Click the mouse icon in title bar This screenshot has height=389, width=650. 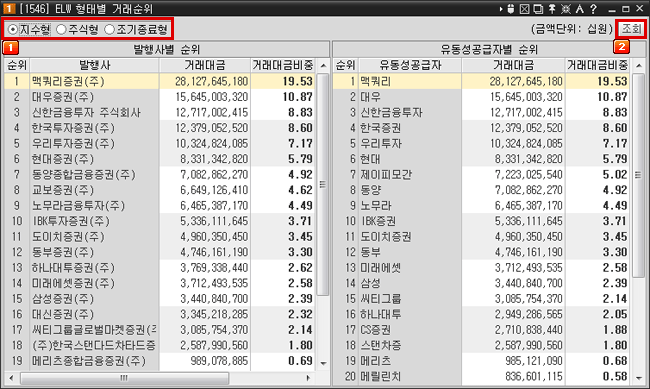[x=511, y=9]
